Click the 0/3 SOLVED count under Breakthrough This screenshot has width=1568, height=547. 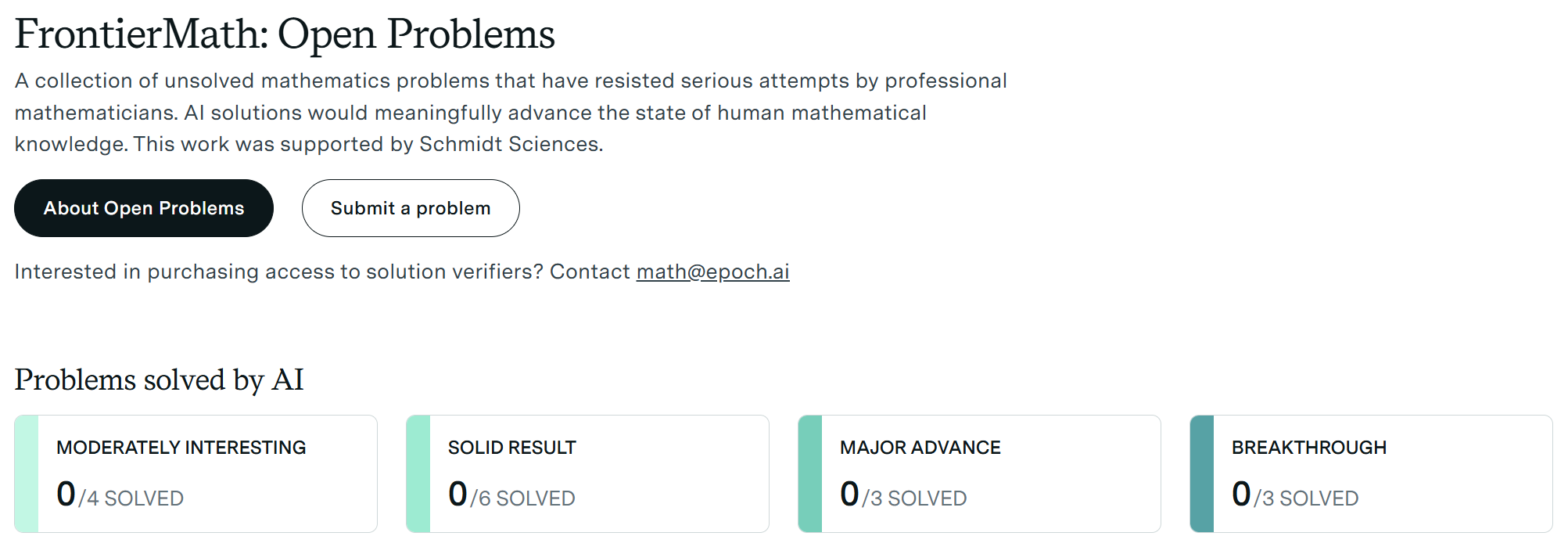coord(1295,496)
